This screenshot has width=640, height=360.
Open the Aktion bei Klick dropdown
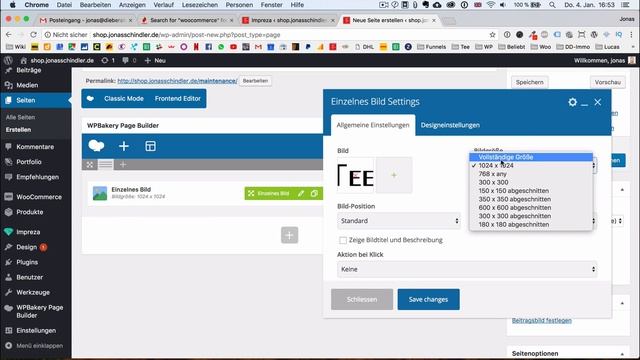467,269
